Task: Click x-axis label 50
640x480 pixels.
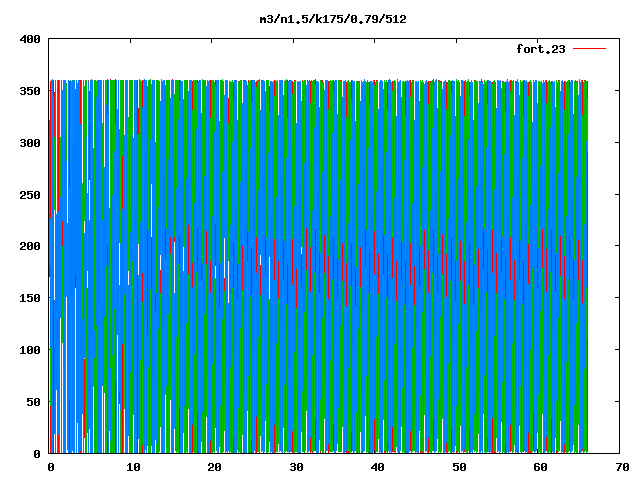Action: coord(459,467)
